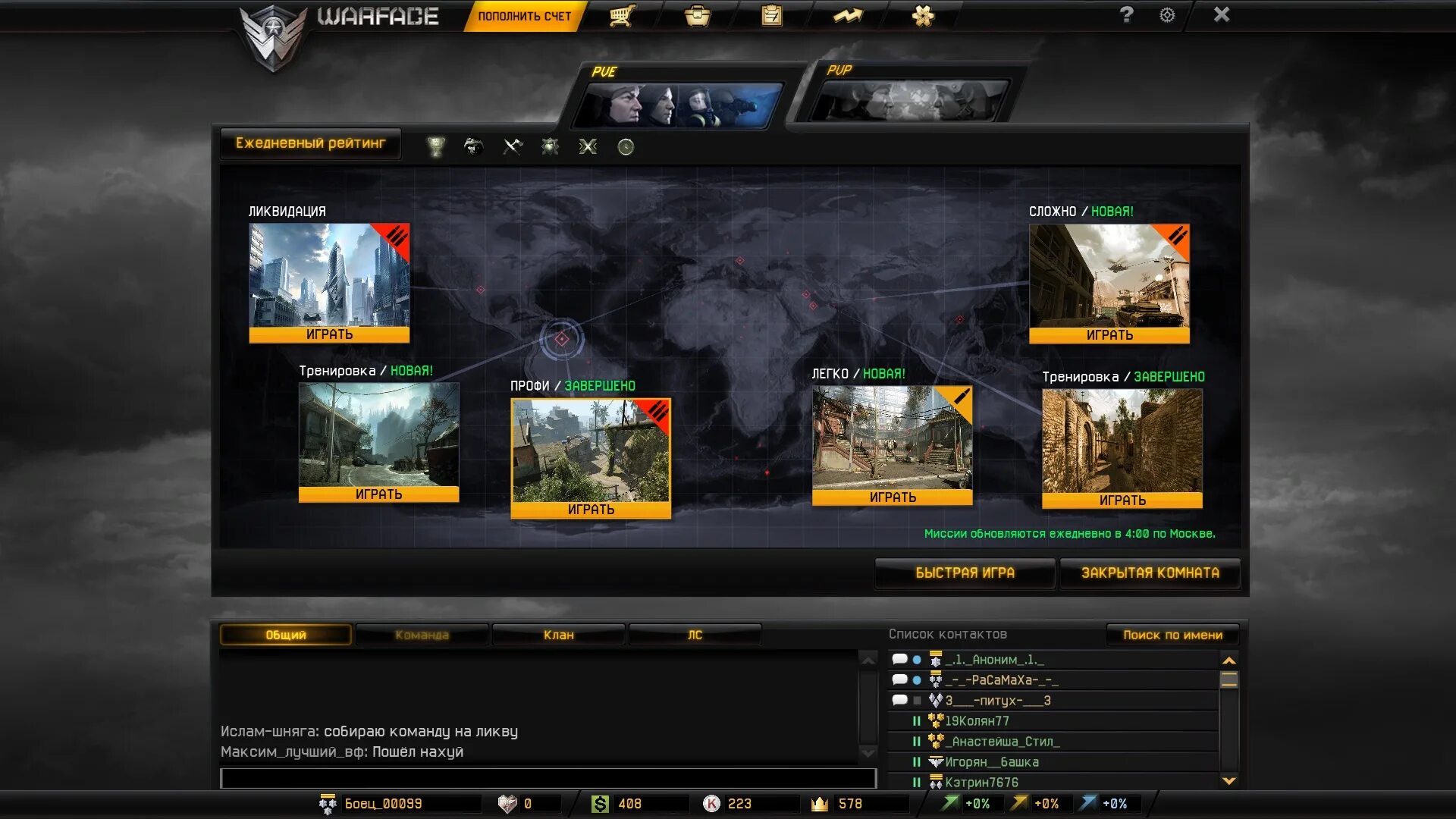Click the Warface logo emblem
This screenshot has height=819, width=1456.
click(x=274, y=36)
